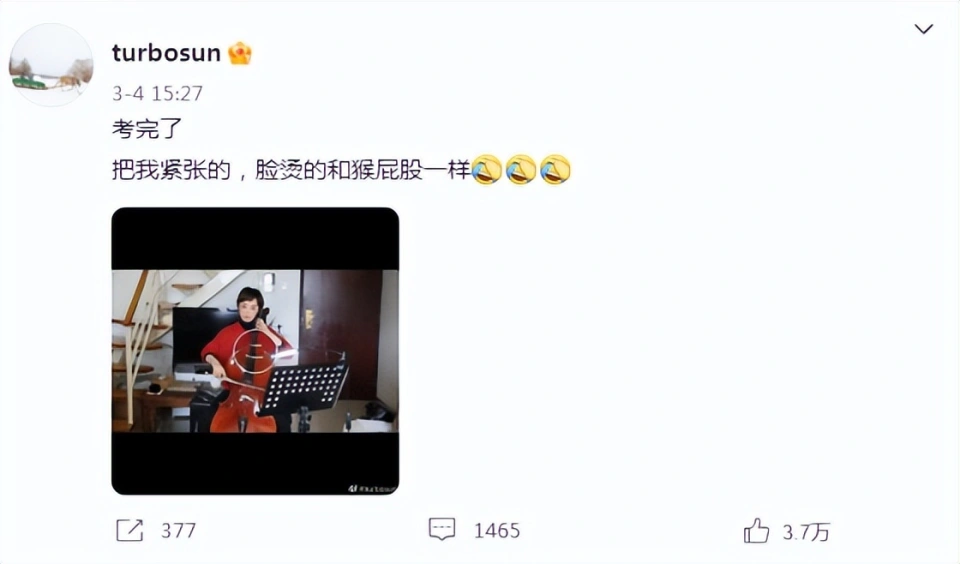The height and width of the screenshot is (564, 960).
Task: Click the red-sweater cellist in video
Action: 244,359
